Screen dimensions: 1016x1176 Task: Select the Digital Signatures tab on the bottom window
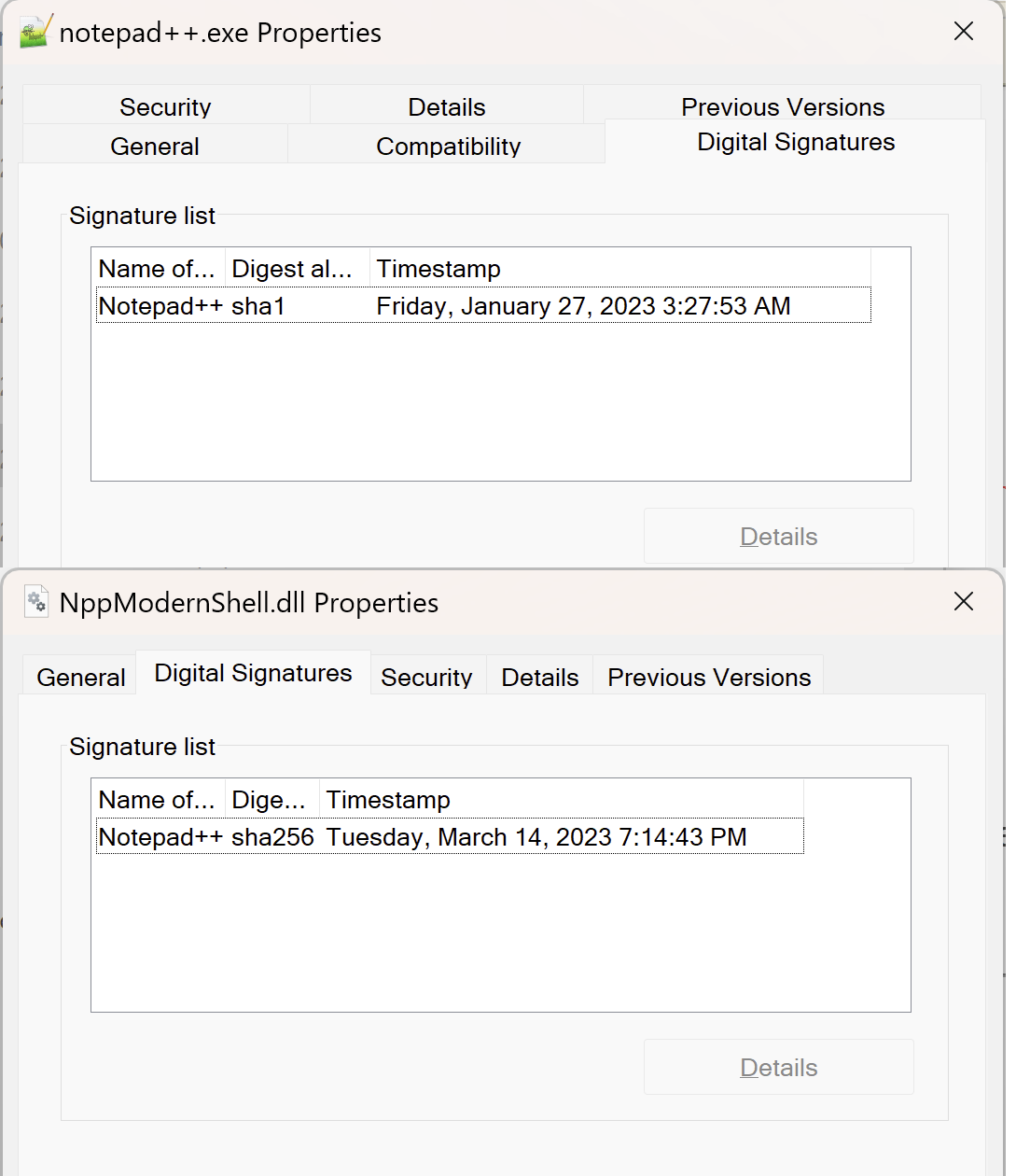(x=253, y=672)
